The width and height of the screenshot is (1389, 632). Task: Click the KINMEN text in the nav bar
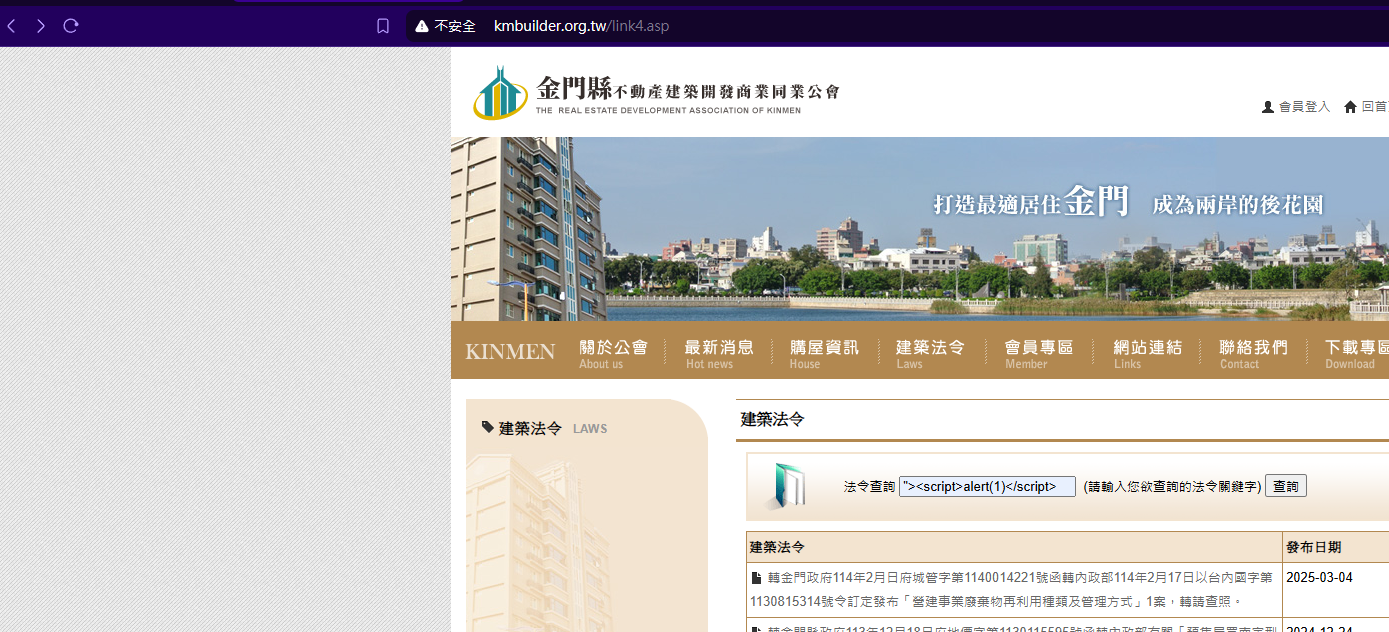[x=510, y=351]
